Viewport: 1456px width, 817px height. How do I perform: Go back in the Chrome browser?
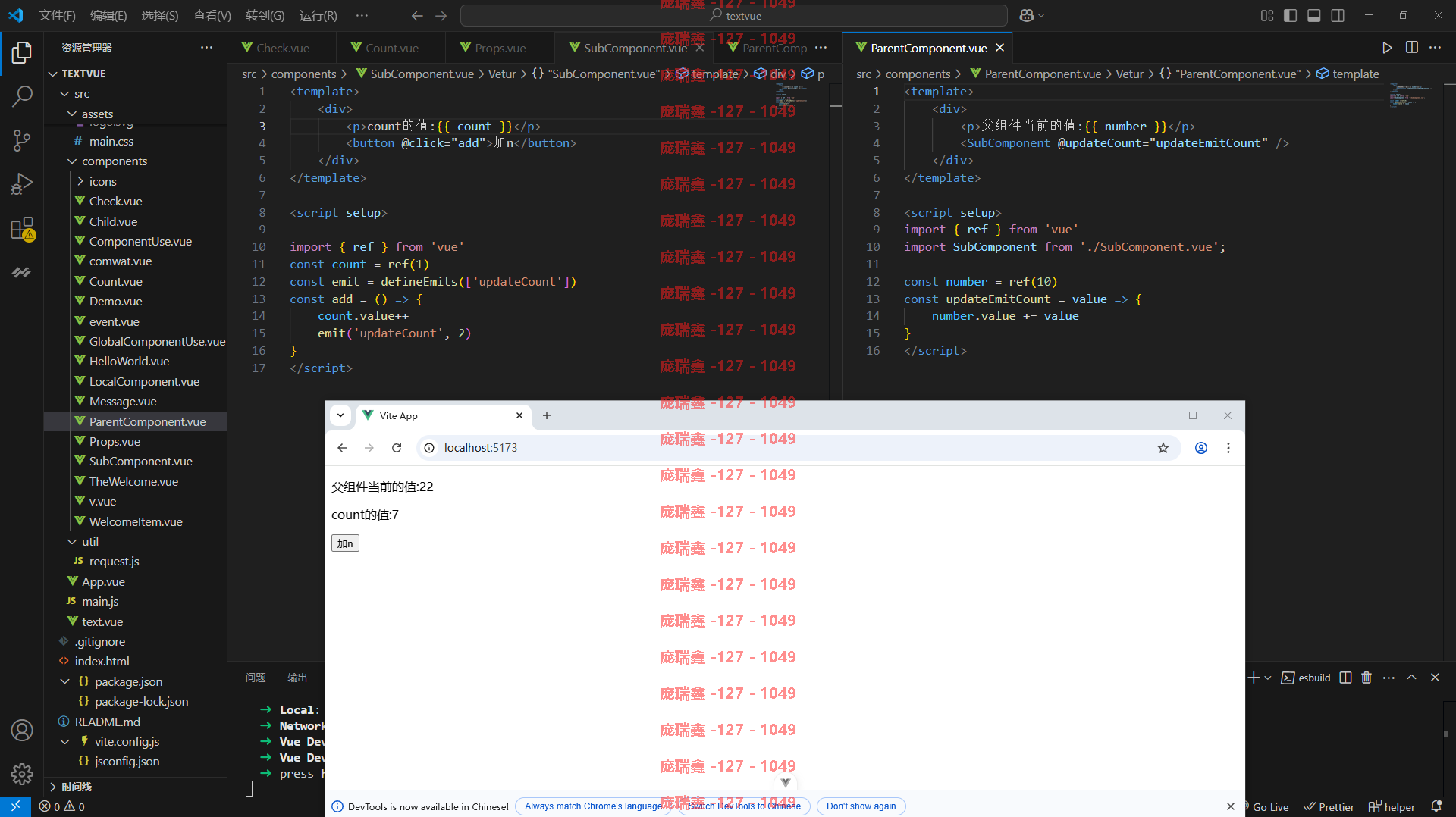click(342, 448)
